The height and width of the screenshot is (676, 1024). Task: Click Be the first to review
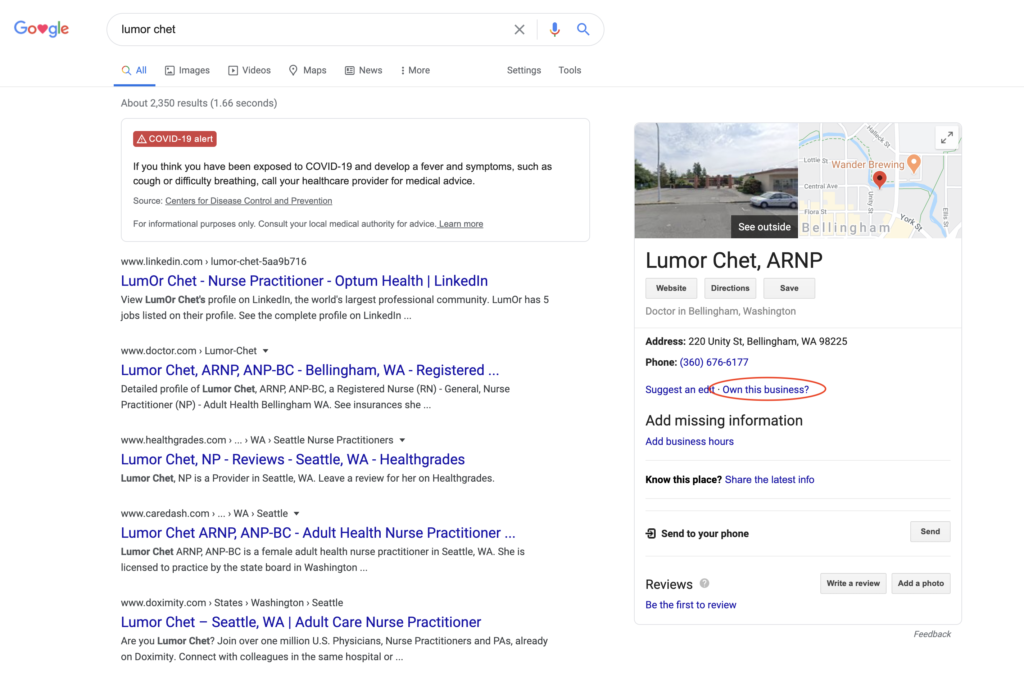(691, 605)
